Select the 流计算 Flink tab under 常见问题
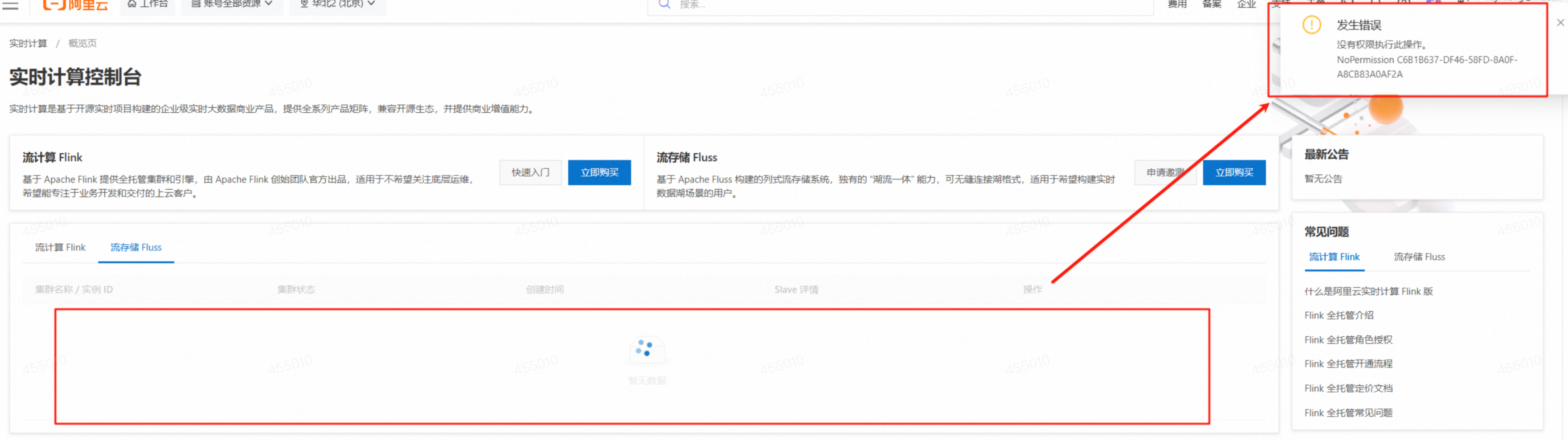Screen dimensions: 1568x440 coord(1334,258)
